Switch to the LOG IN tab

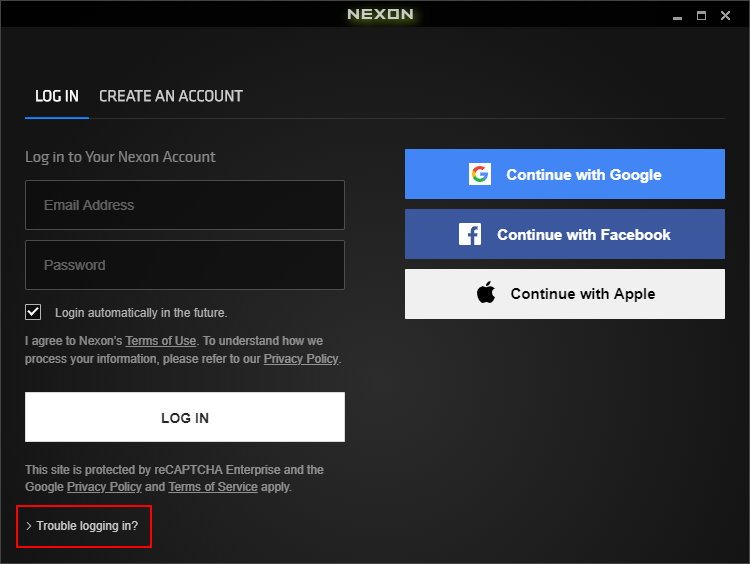57,96
